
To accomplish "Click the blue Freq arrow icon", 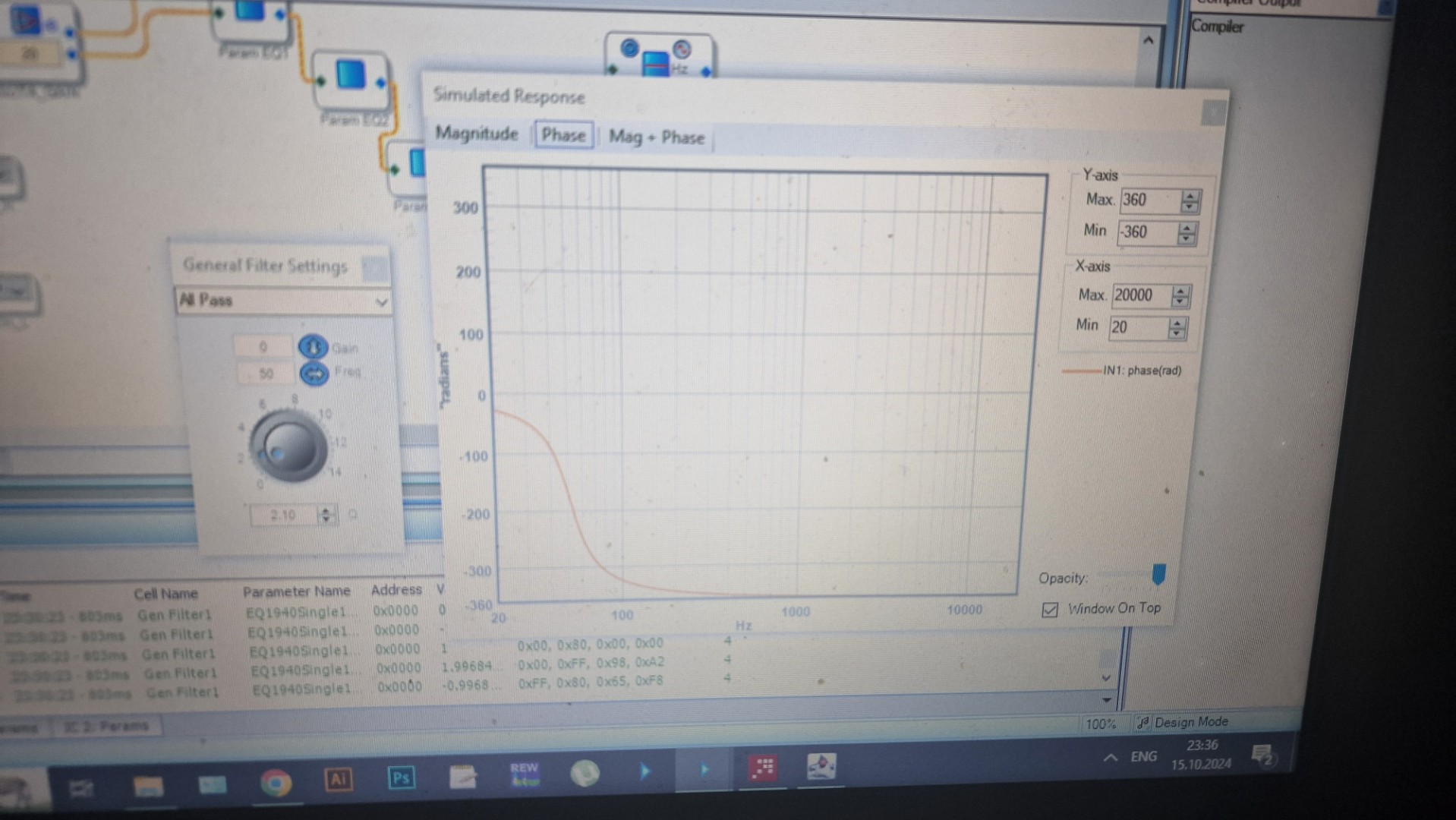I will [x=314, y=374].
